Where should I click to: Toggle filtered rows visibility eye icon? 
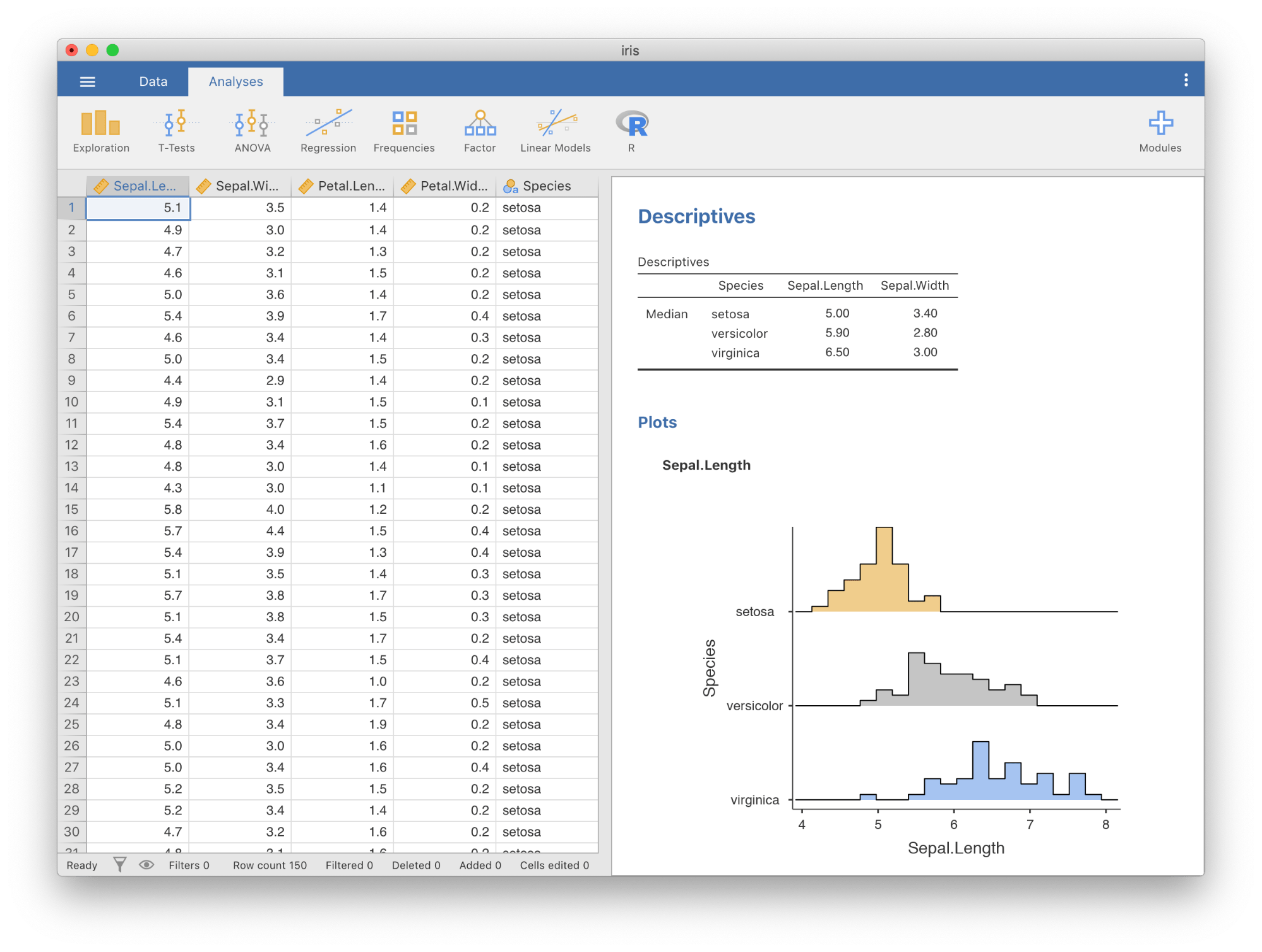tap(146, 864)
